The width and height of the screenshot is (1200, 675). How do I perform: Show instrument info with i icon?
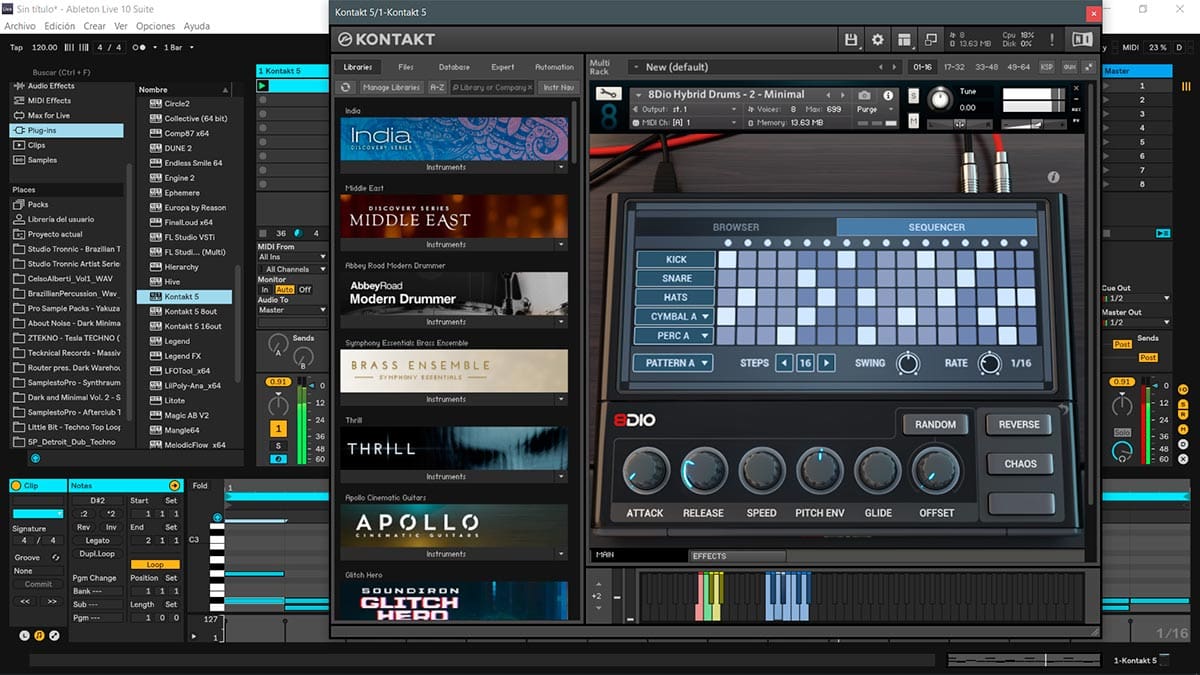[x=889, y=95]
